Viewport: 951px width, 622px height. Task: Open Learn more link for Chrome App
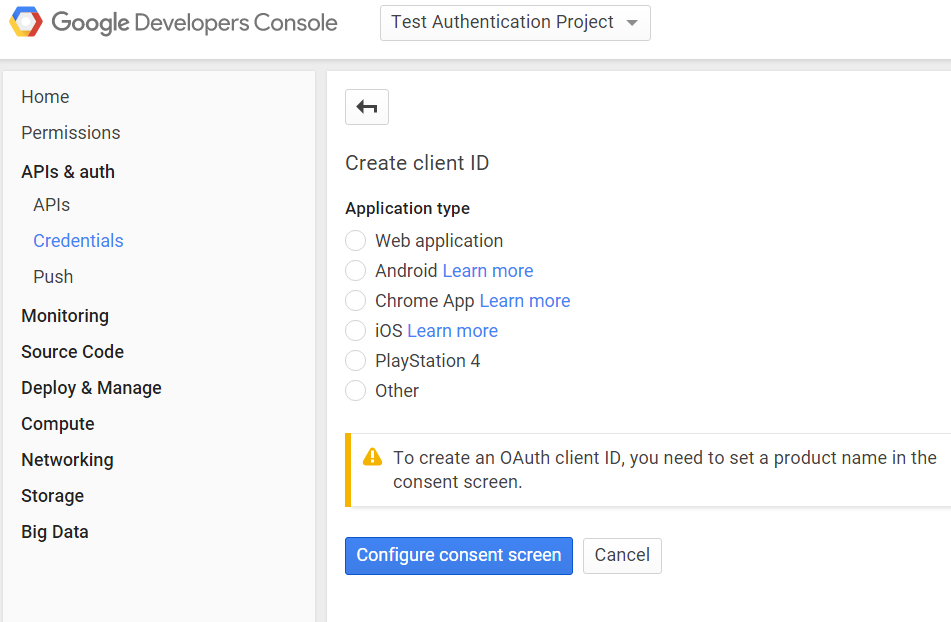[524, 301]
